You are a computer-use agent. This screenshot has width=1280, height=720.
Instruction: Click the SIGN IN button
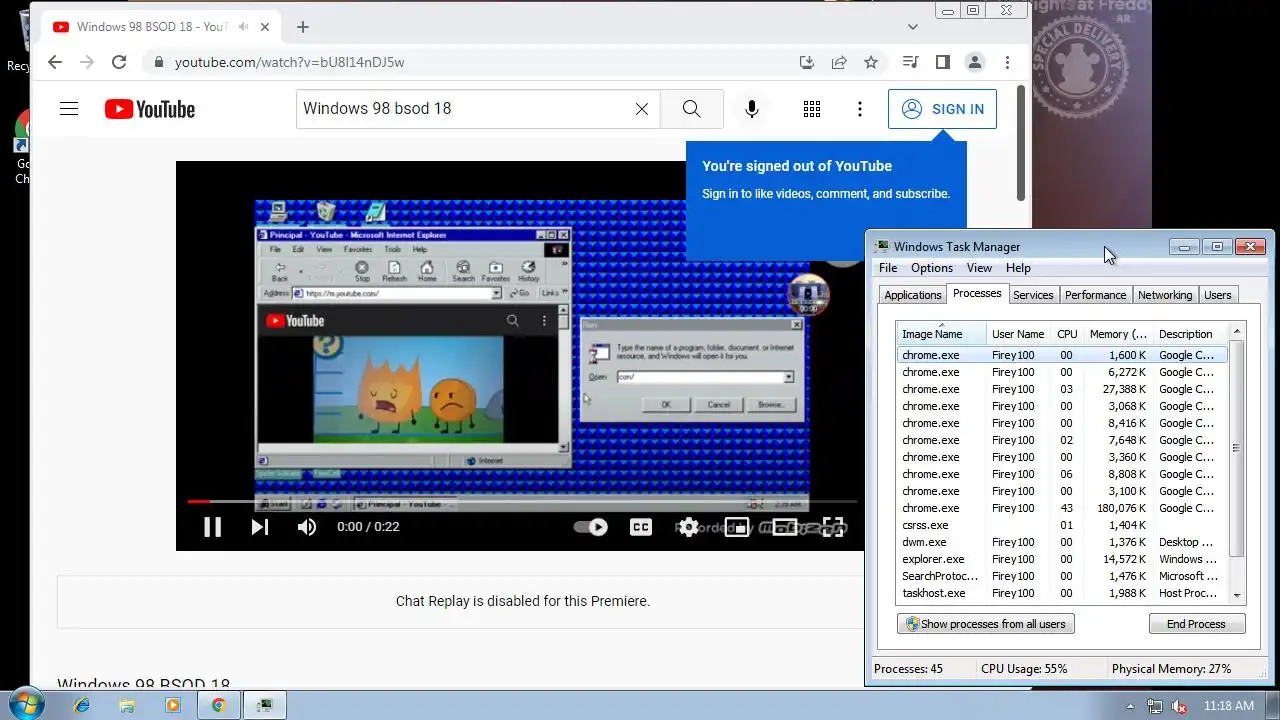943,109
